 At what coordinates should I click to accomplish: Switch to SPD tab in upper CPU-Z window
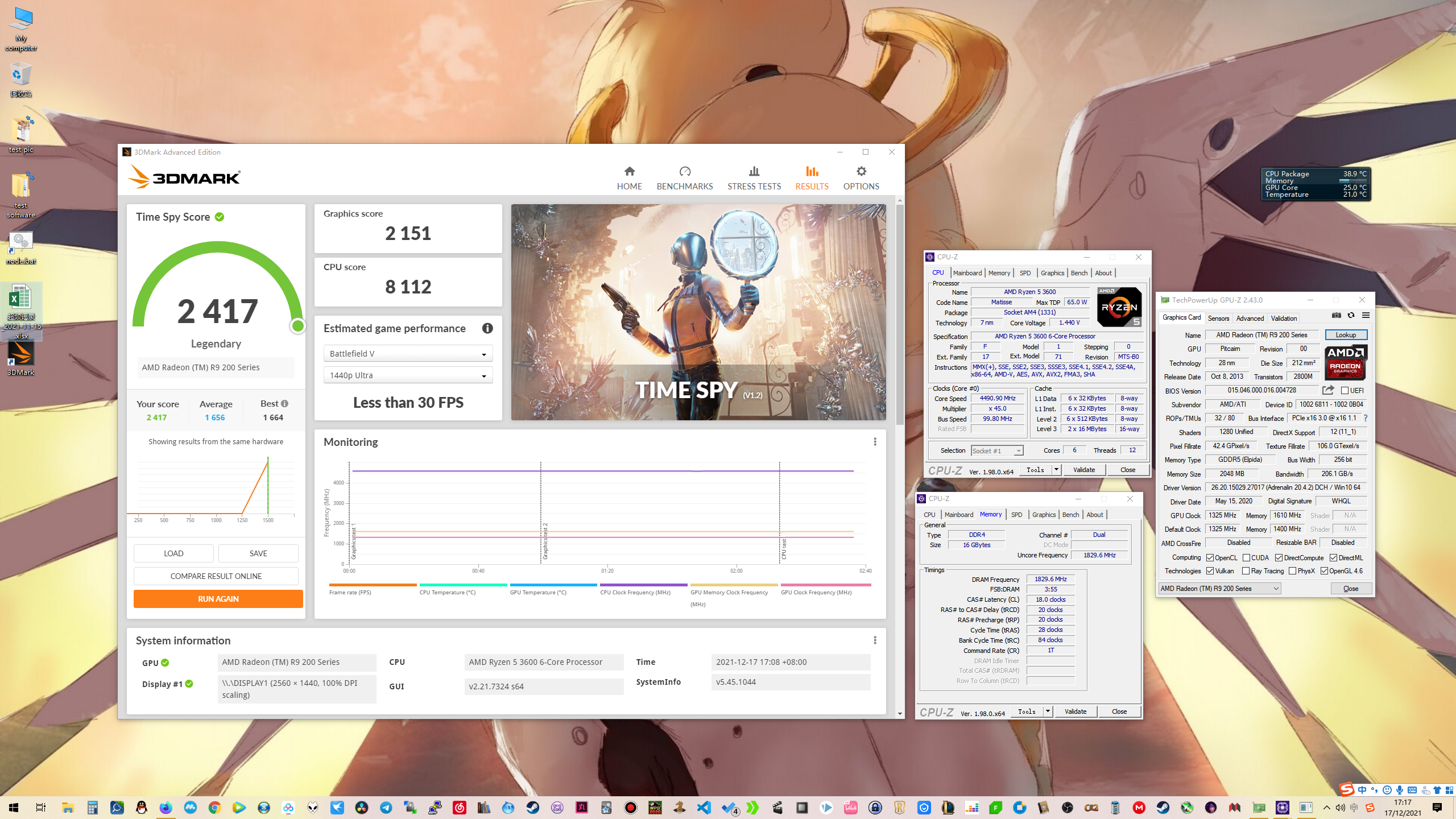coord(1025,273)
